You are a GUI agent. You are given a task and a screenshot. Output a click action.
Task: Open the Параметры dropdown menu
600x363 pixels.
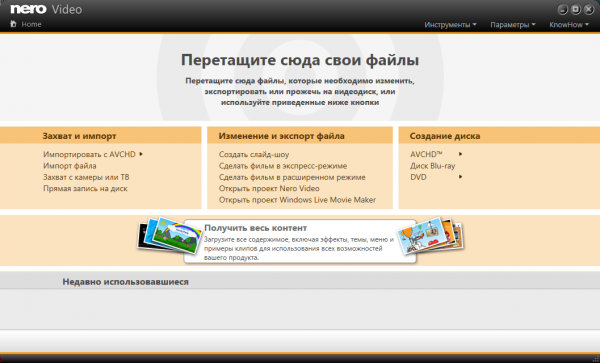pos(513,25)
